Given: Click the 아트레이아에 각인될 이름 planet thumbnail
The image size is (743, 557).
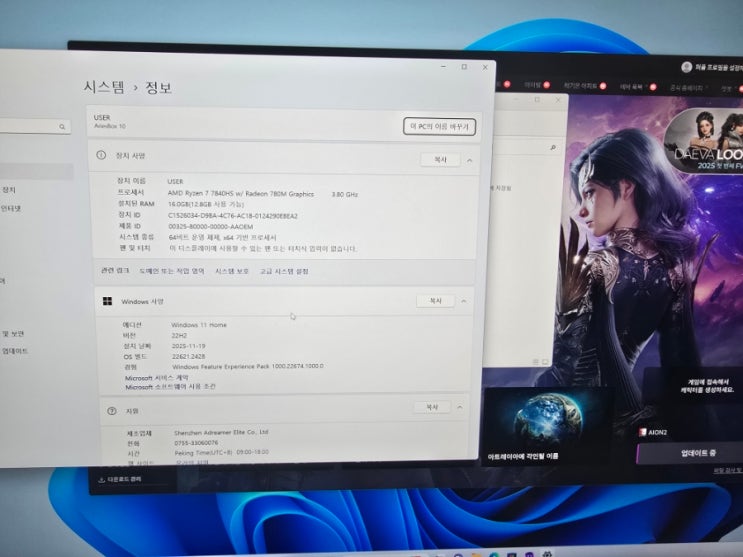Looking at the screenshot, I should (x=546, y=426).
